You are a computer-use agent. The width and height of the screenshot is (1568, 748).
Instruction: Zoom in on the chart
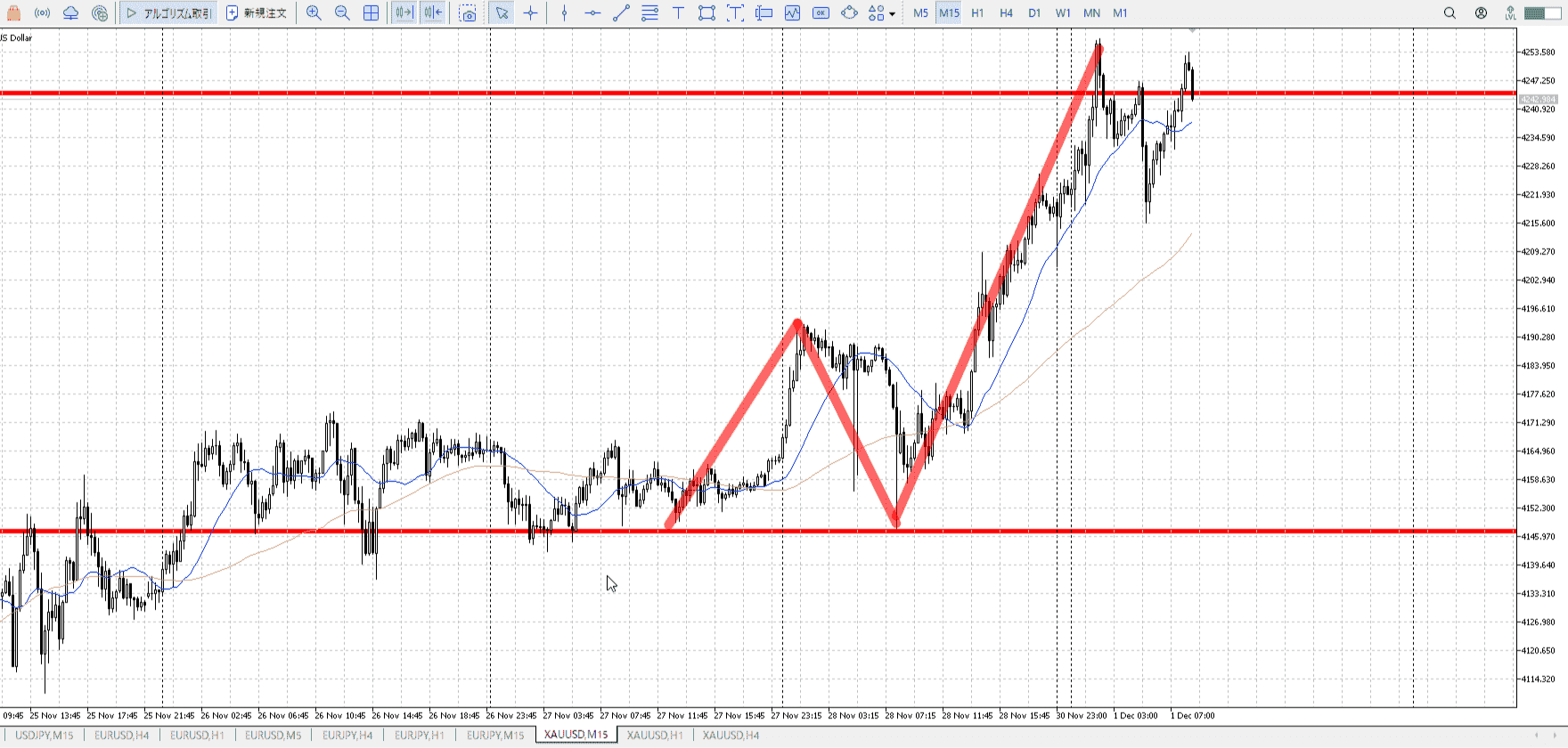tap(314, 13)
